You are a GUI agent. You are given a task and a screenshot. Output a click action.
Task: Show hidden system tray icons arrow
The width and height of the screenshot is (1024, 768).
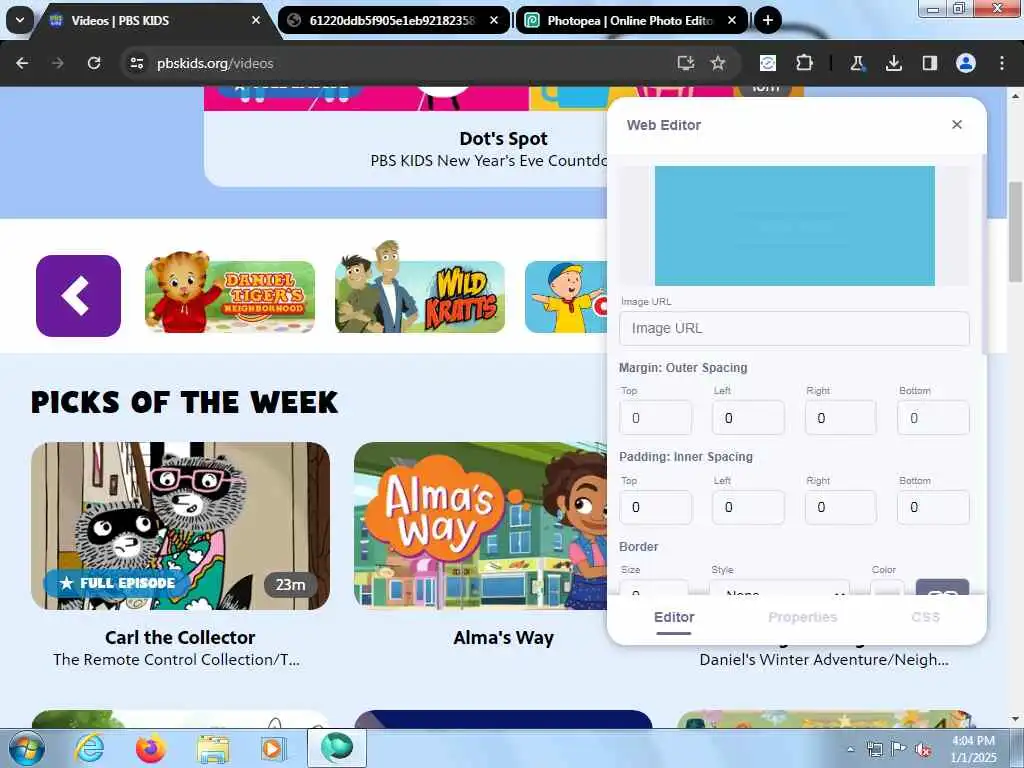(x=850, y=749)
